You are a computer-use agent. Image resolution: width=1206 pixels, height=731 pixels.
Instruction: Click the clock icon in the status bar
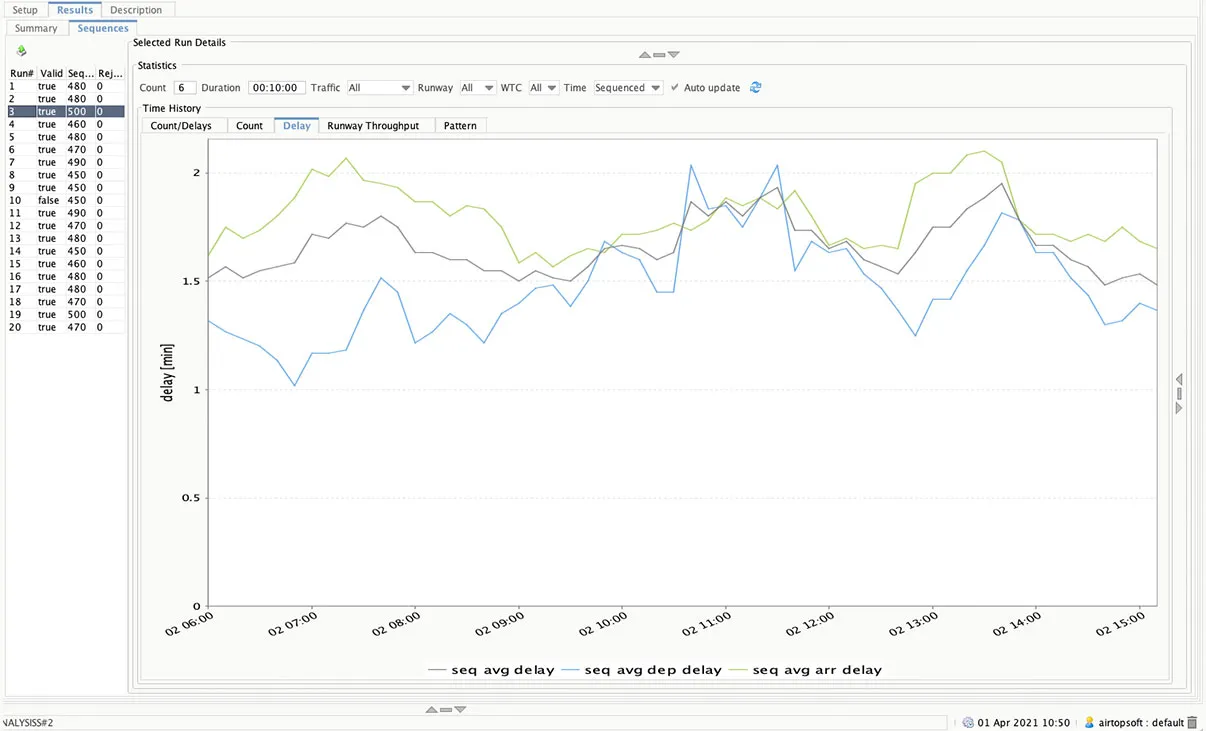click(x=968, y=722)
